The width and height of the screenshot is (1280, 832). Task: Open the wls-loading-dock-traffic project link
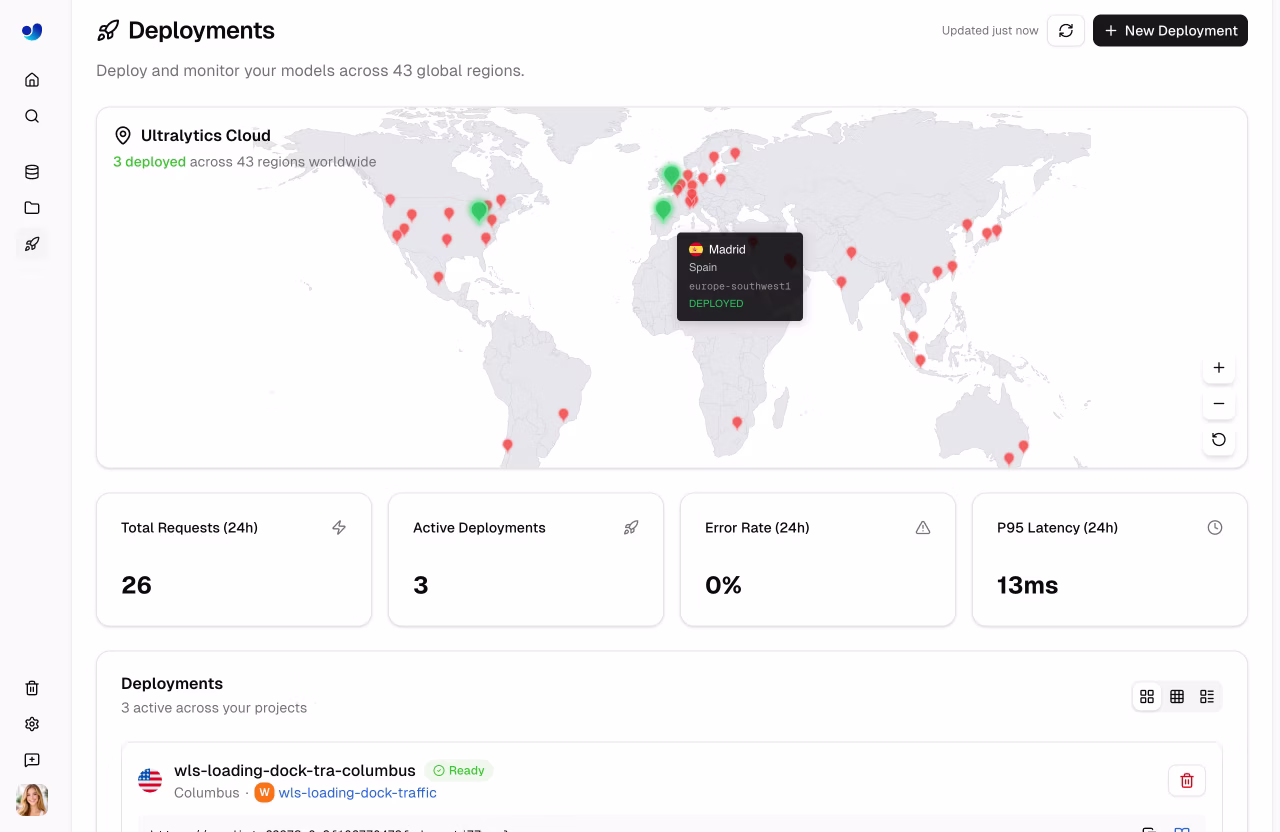[357, 792]
